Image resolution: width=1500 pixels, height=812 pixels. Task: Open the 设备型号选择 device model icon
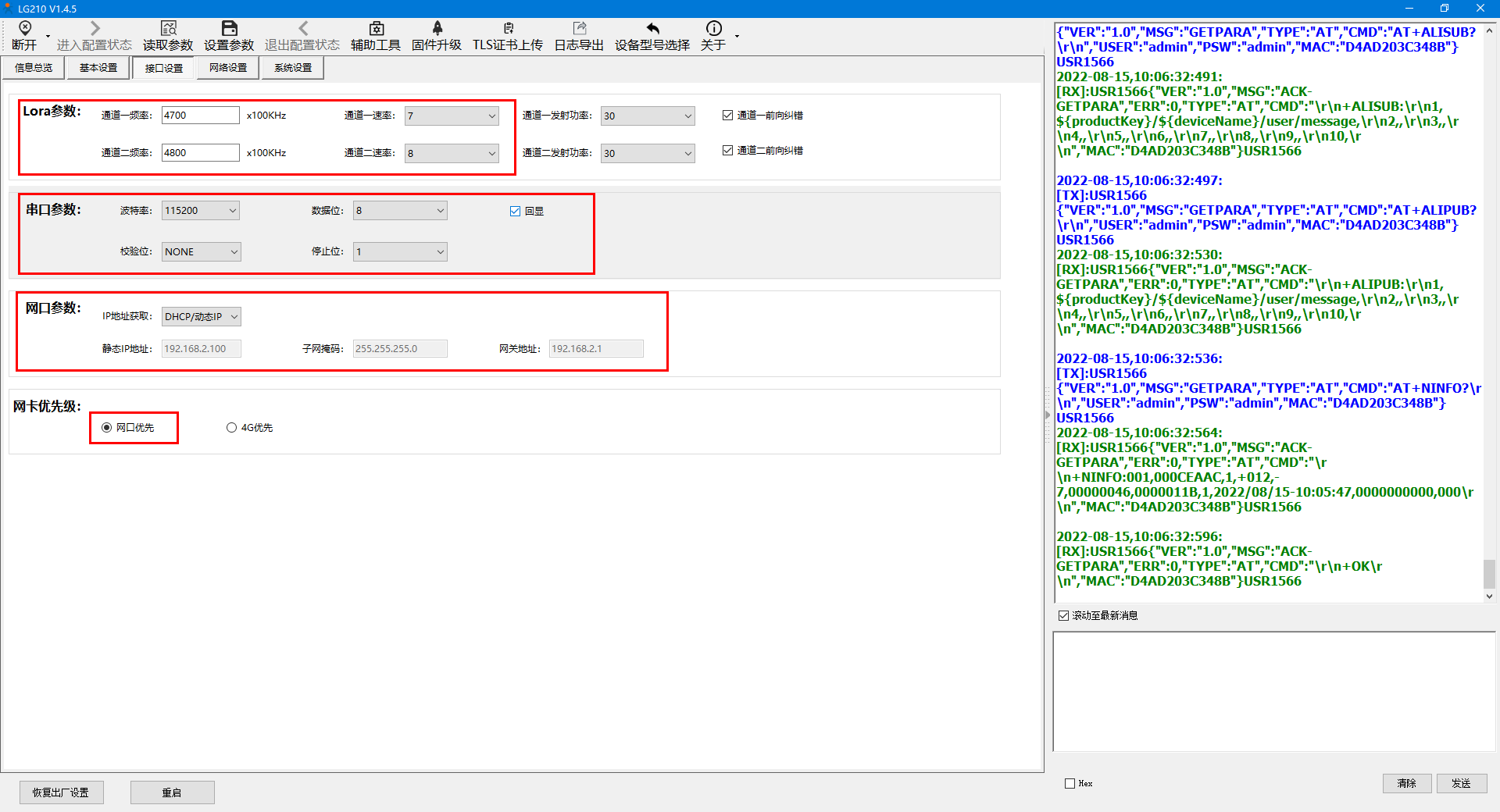tap(652, 29)
